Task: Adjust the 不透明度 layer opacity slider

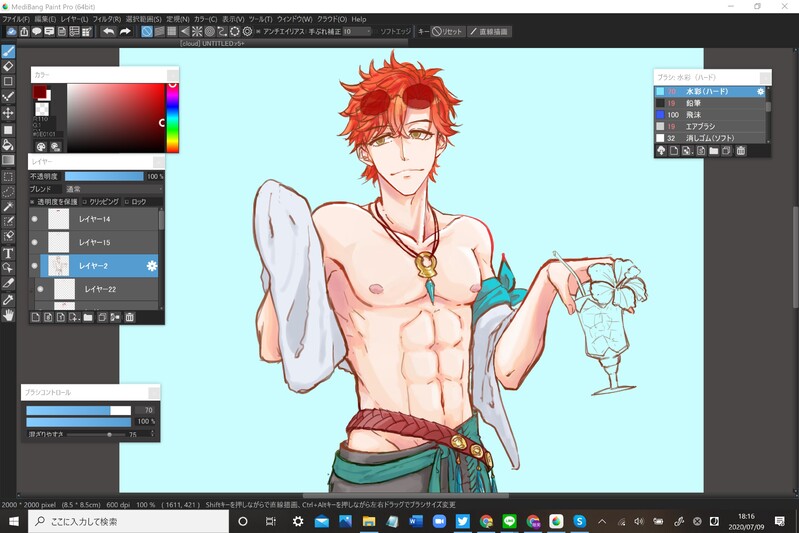Action: (104, 176)
